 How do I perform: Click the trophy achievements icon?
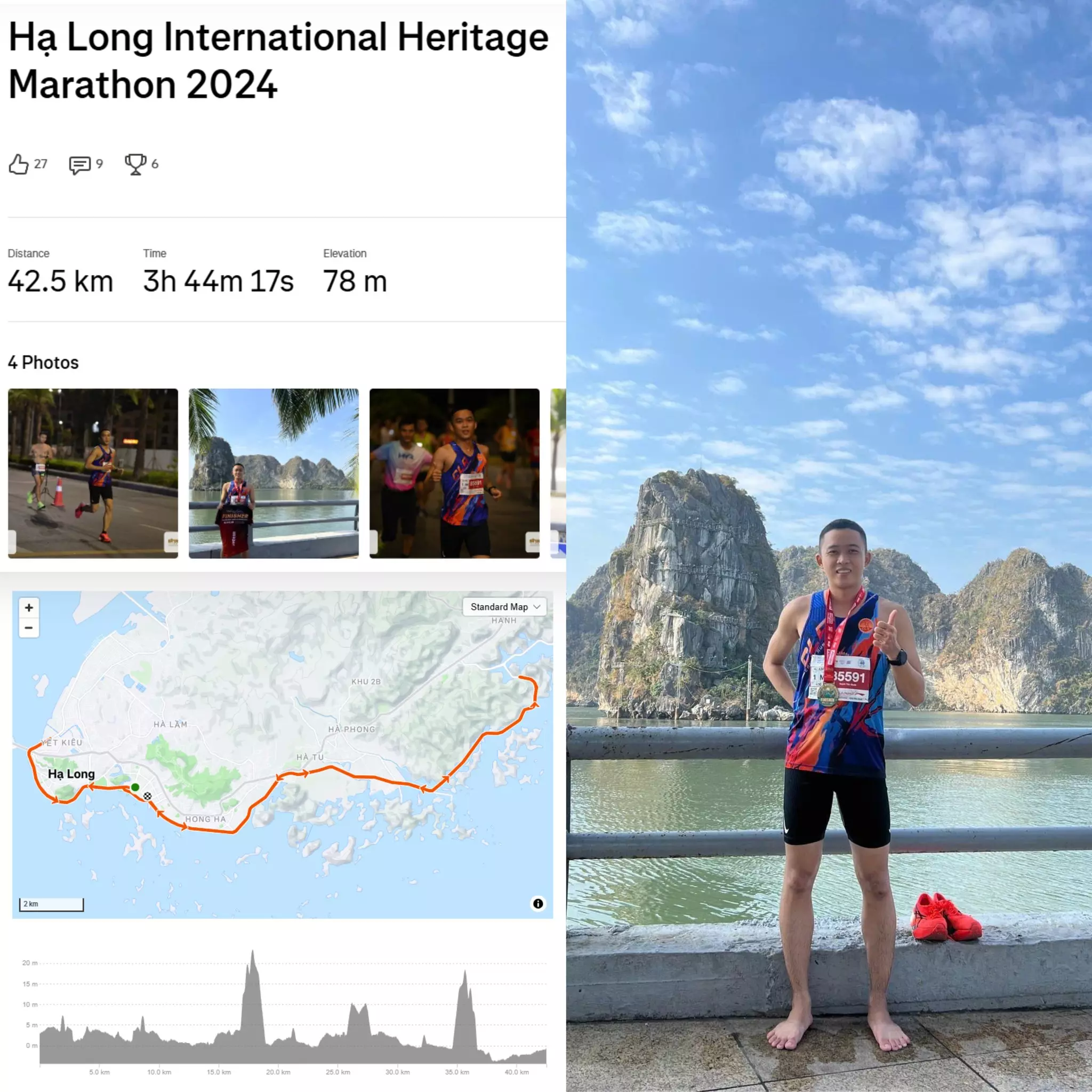tap(135, 164)
